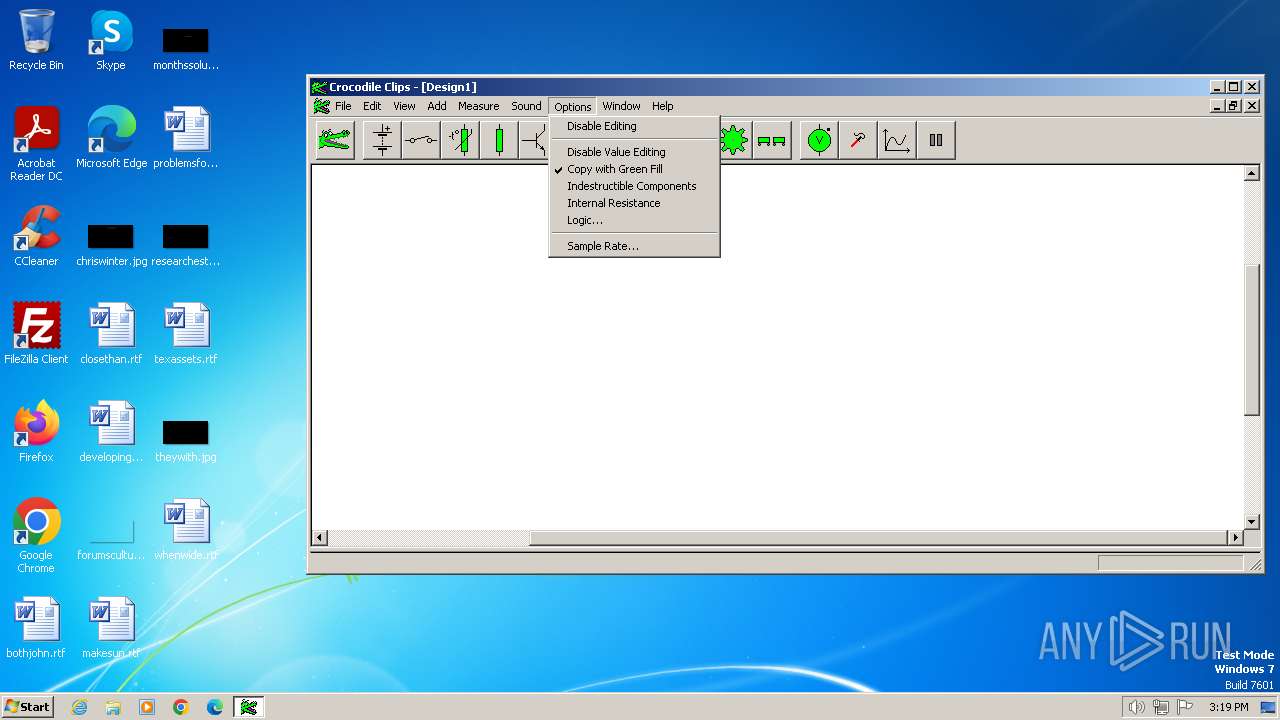This screenshot has width=1280, height=720.
Task: Click vertical scrollbar down arrow
Action: coord(1251,522)
